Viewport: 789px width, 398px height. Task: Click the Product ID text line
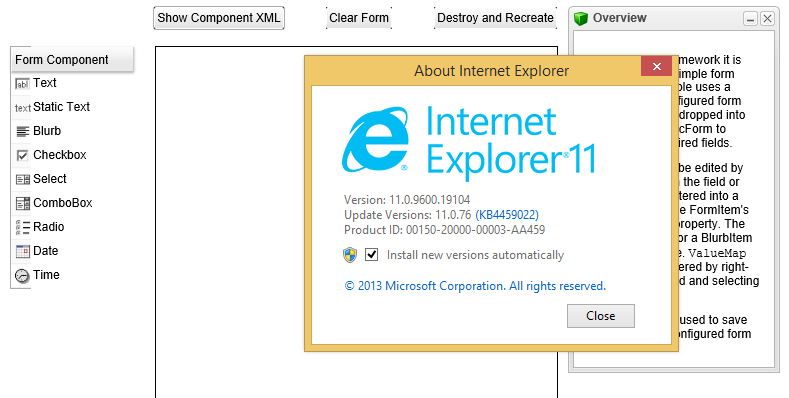point(444,230)
